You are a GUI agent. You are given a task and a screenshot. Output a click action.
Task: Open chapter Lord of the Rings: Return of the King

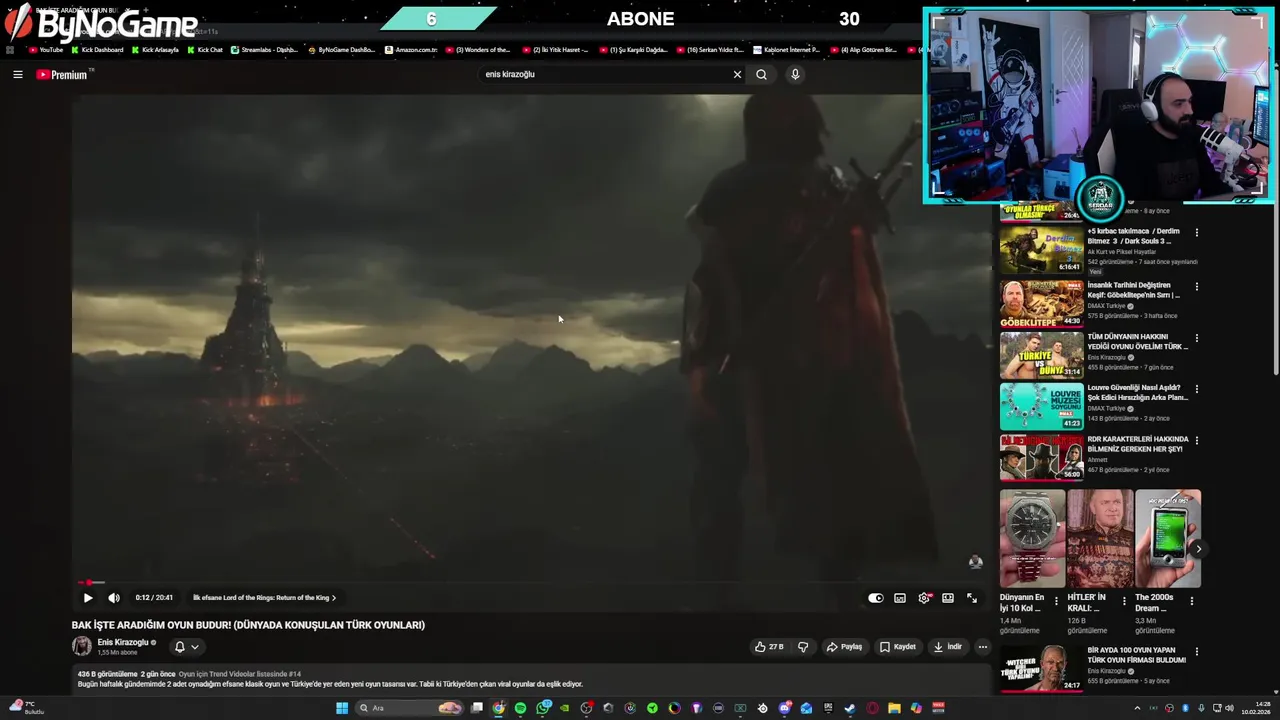264,598
